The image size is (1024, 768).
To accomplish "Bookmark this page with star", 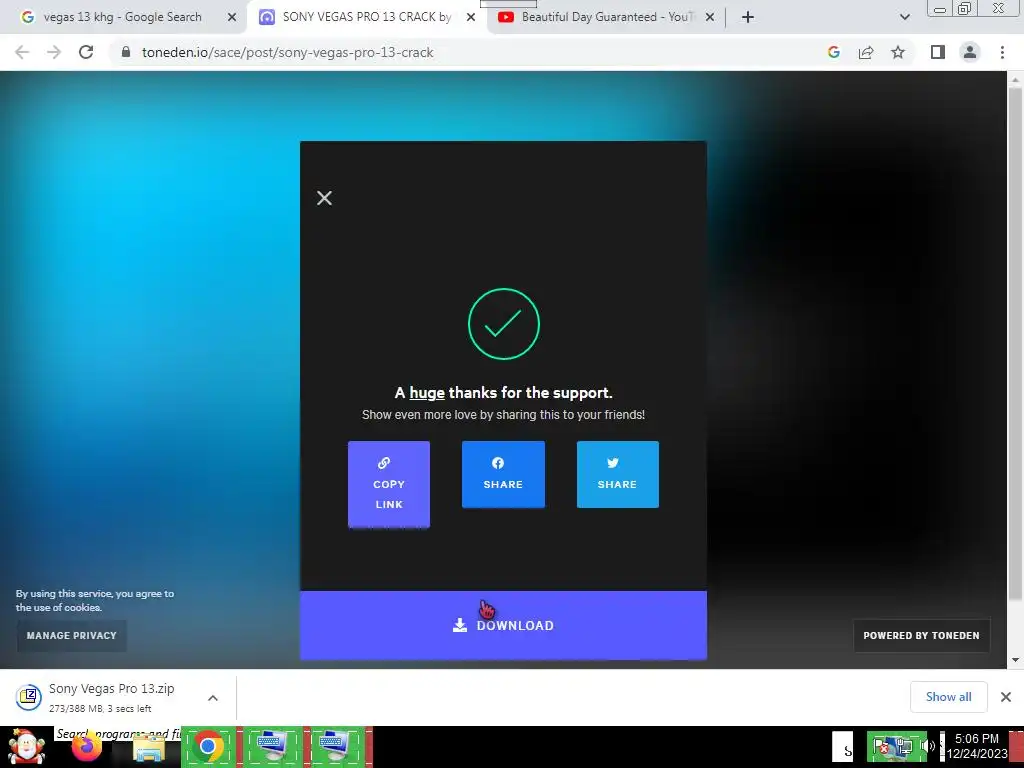I will coord(898,52).
